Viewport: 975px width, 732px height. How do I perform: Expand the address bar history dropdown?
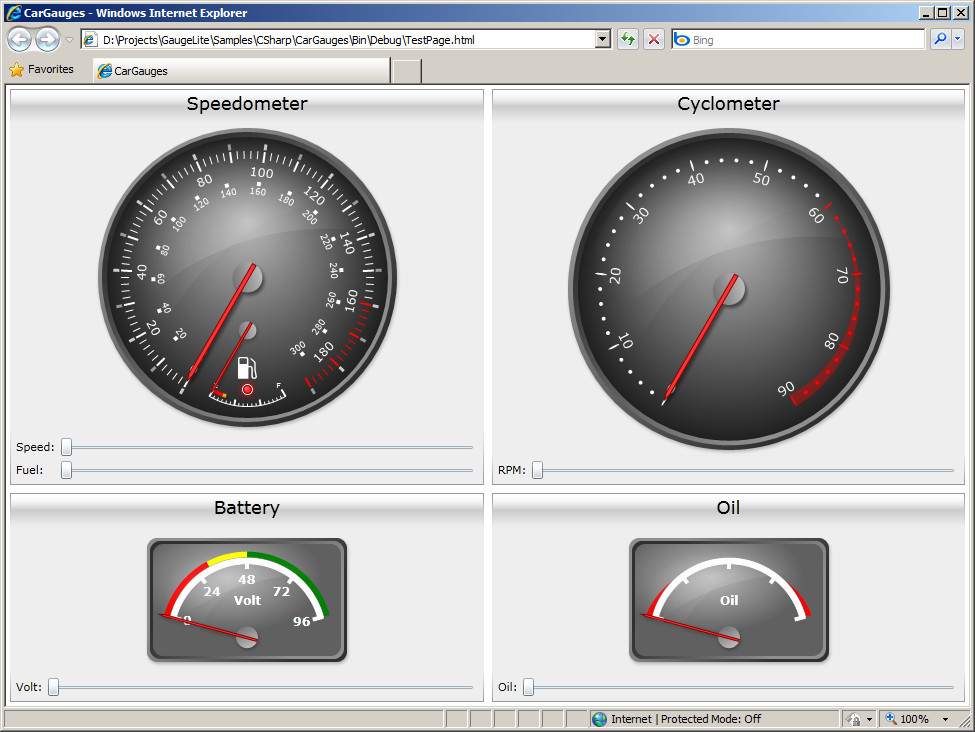click(602, 39)
